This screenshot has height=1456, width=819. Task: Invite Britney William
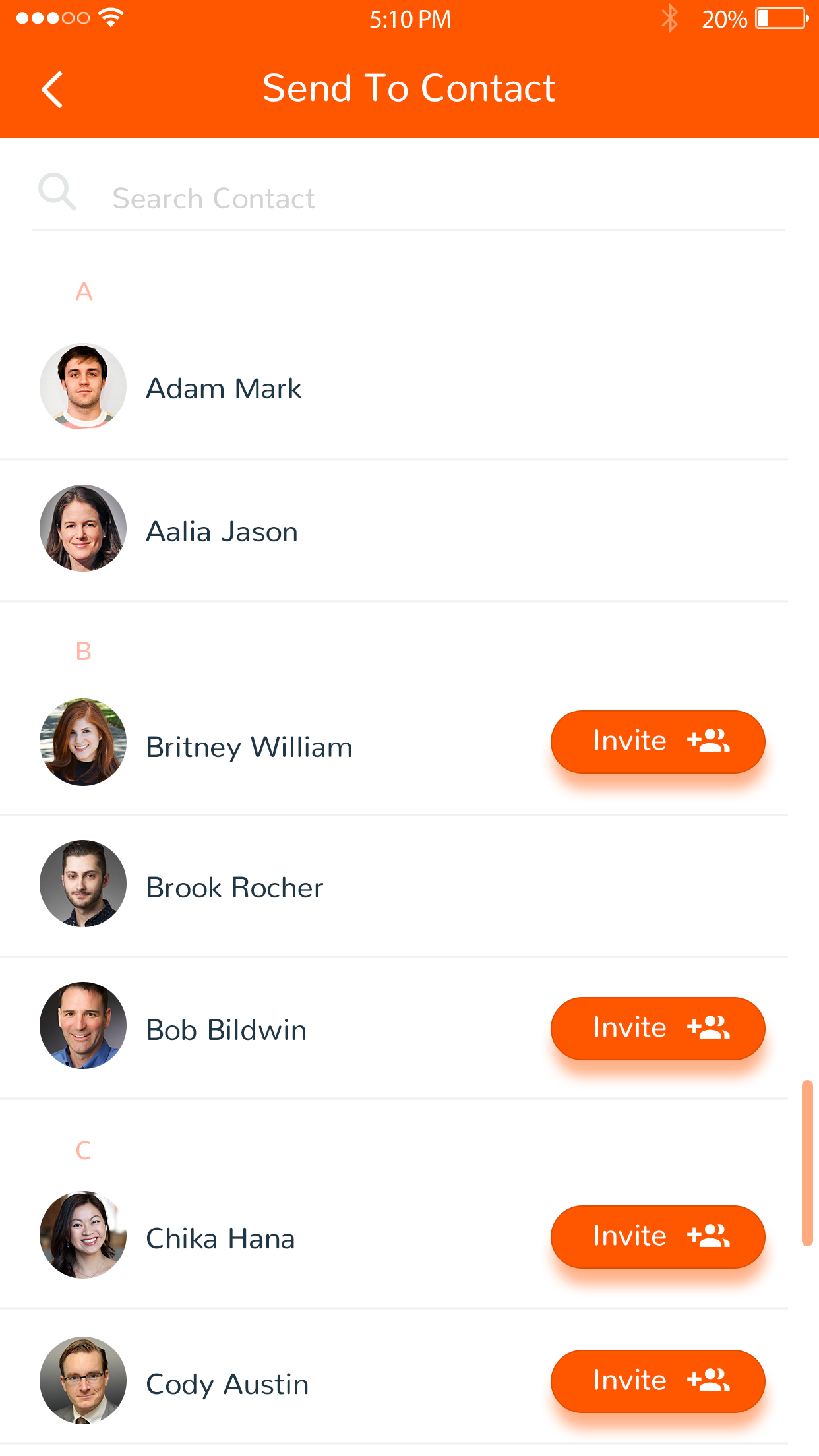[657, 742]
